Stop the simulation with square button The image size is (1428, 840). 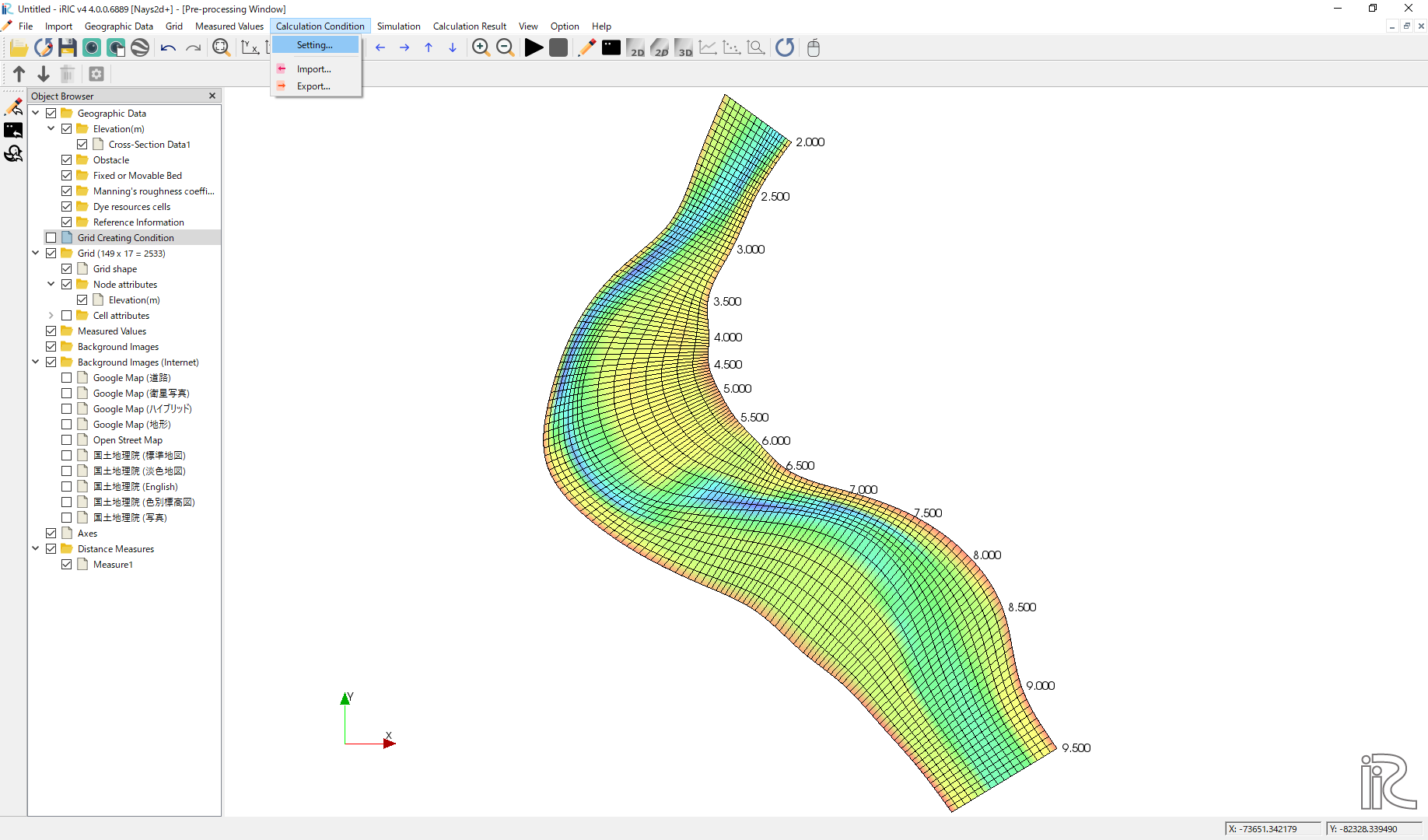click(558, 47)
